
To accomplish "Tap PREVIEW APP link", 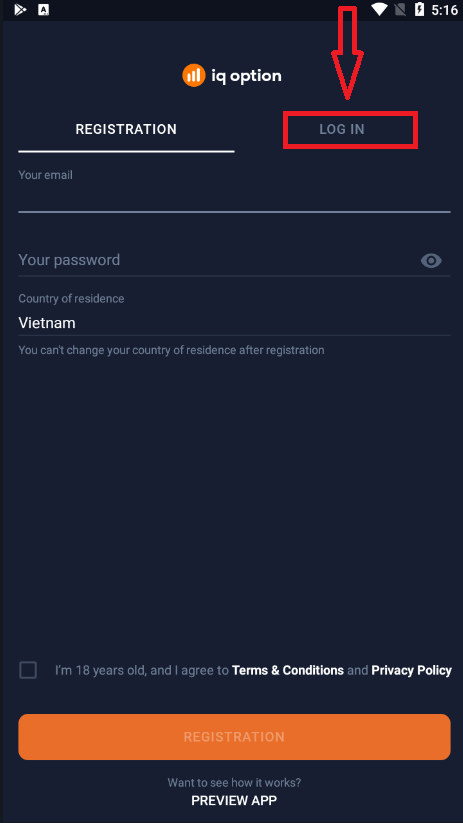I will [234, 800].
